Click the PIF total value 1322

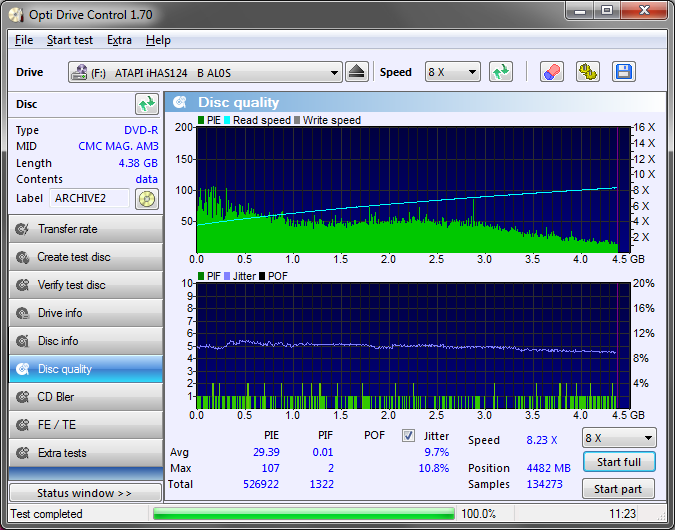tap(322, 484)
